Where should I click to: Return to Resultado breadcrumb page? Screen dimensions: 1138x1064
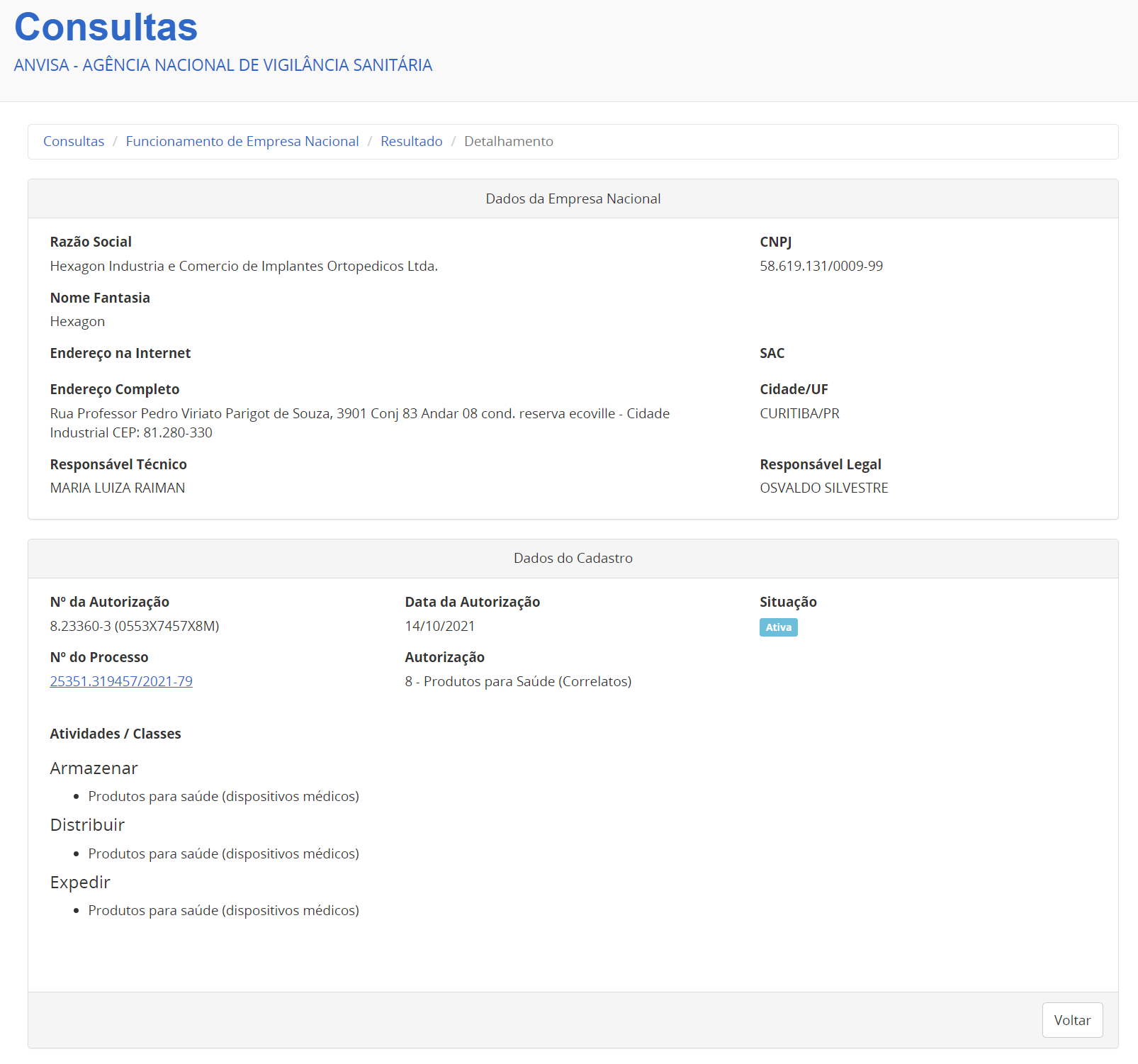pyautogui.click(x=412, y=141)
